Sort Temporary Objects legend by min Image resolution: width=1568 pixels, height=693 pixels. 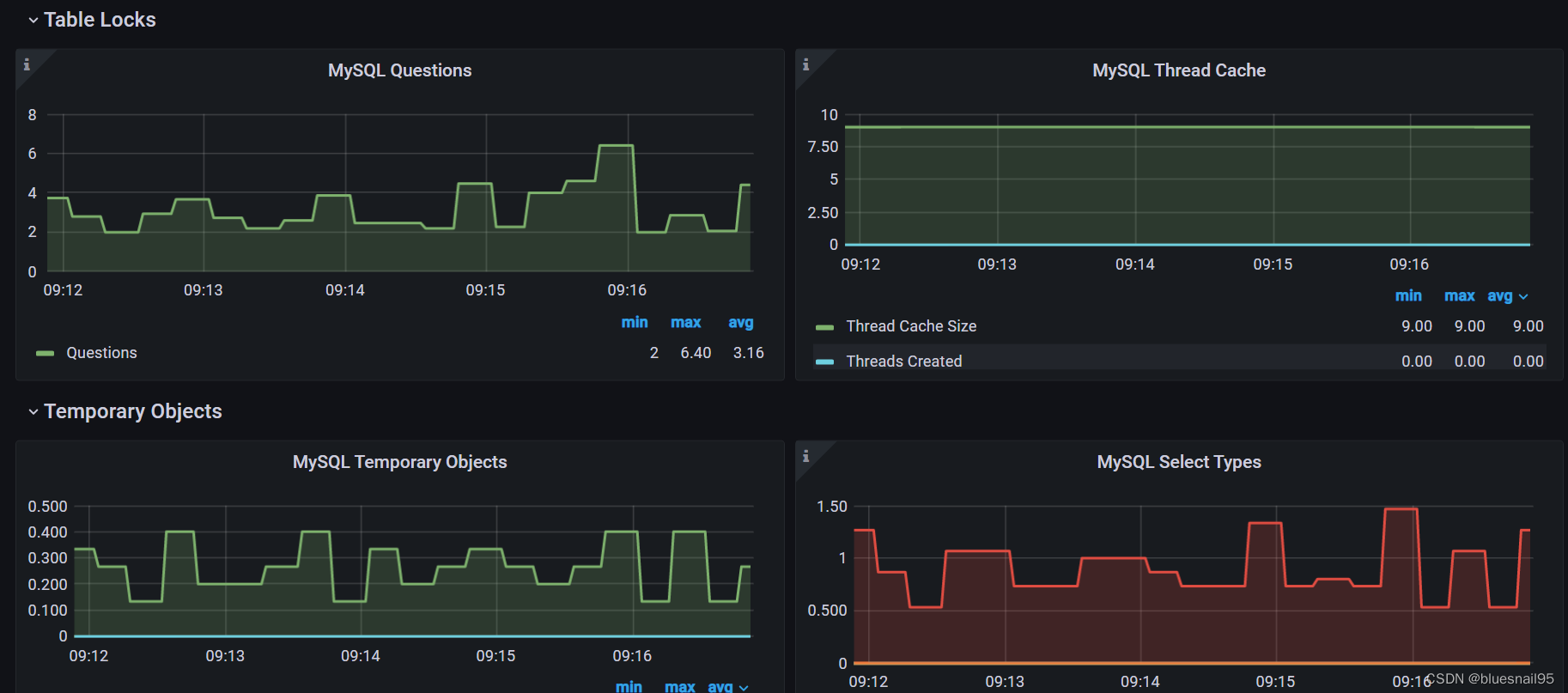[x=629, y=686]
